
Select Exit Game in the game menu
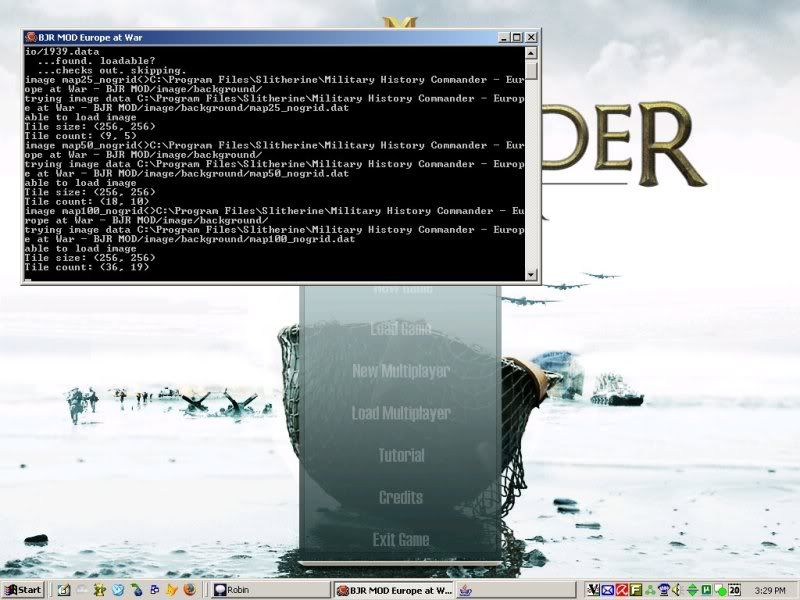click(x=401, y=540)
